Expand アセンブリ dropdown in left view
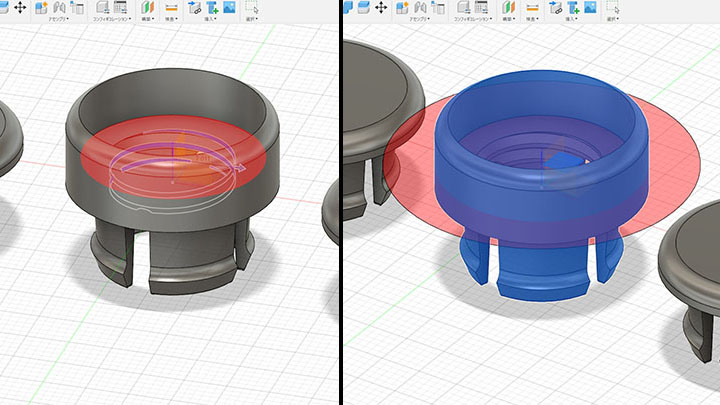 (59, 19)
